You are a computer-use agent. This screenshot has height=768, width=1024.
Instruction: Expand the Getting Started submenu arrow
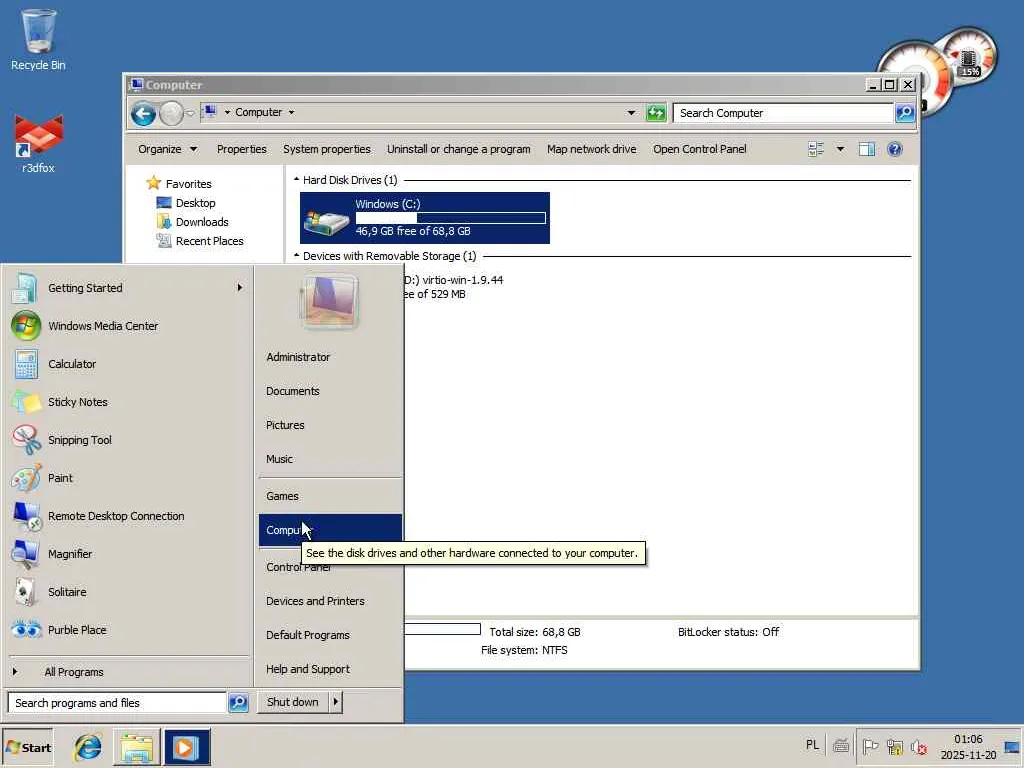coord(240,288)
